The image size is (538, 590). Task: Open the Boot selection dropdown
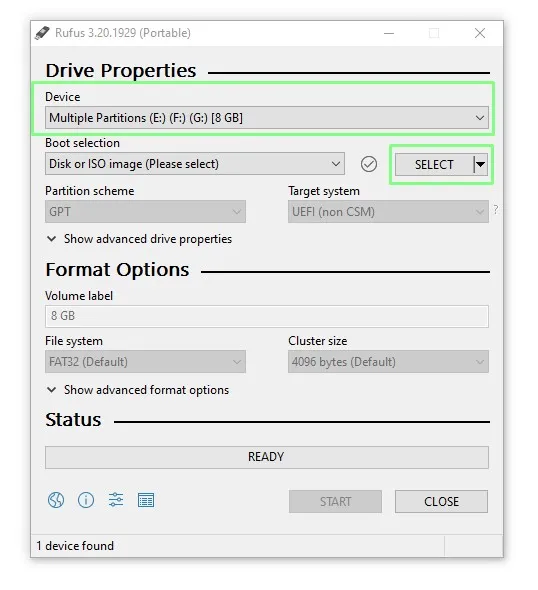(x=195, y=164)
